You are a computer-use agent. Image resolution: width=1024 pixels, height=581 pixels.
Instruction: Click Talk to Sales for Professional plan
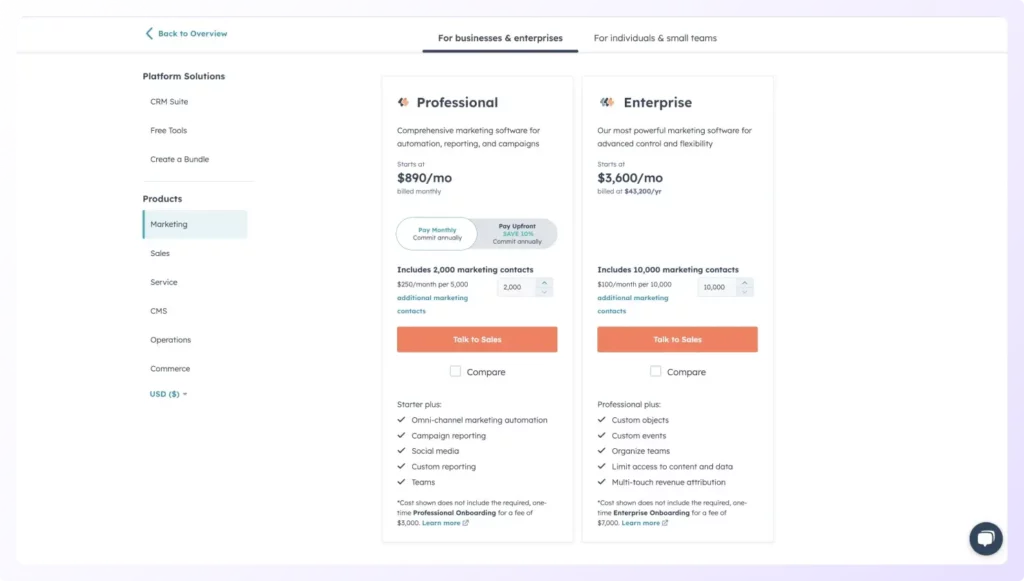click(477, 340)
